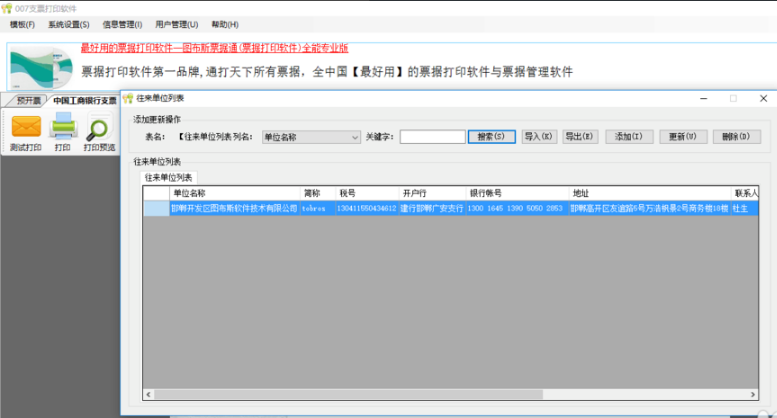Minimize the 往来单位列表 dialog
777x418 pixels.
click(703, 99)
